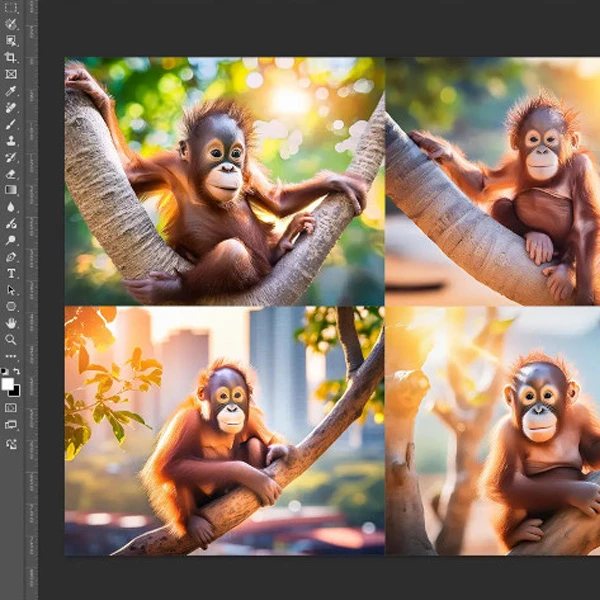Select the Rectangular Marquee tool
This screenshot has height=600, width=600.
[11, 8]
